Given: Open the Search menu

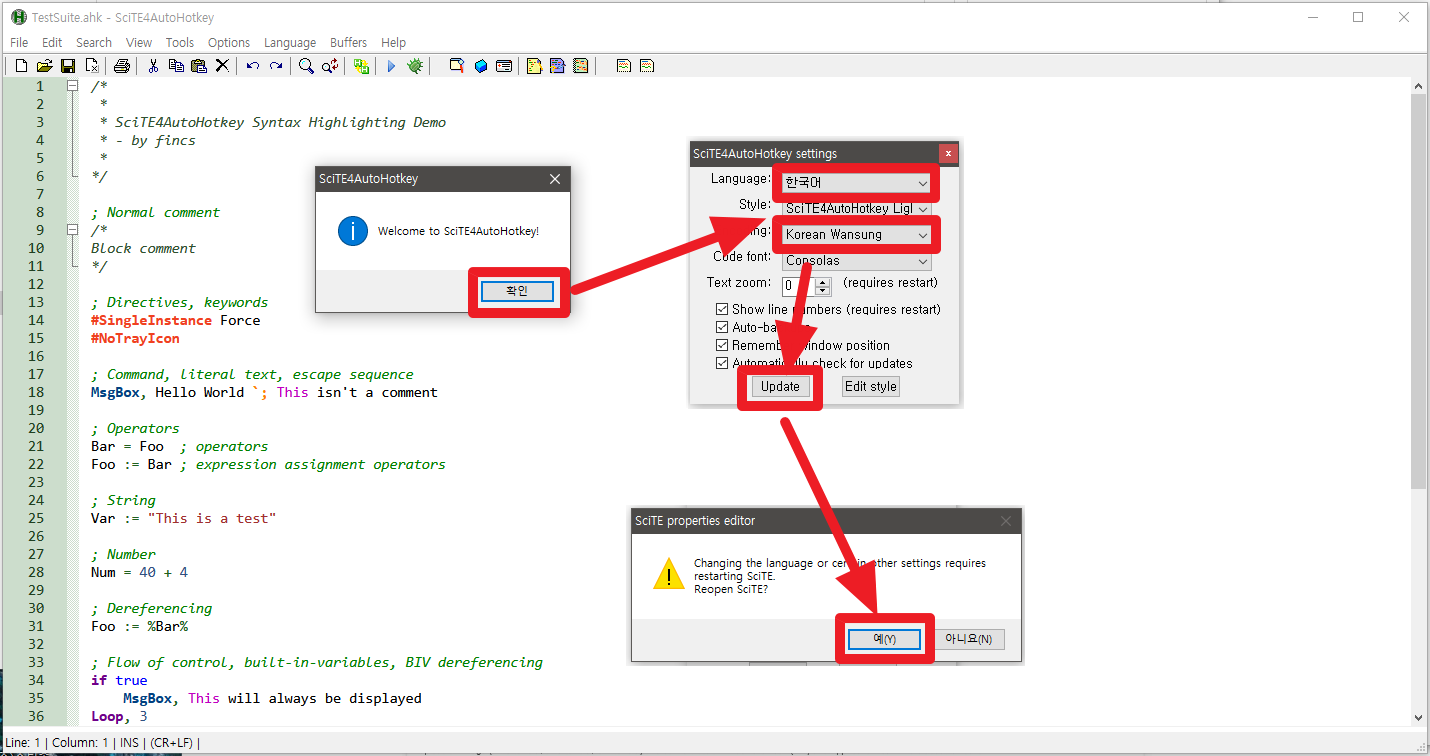Looking at the screenshot, I should click(x=94, y=42).
